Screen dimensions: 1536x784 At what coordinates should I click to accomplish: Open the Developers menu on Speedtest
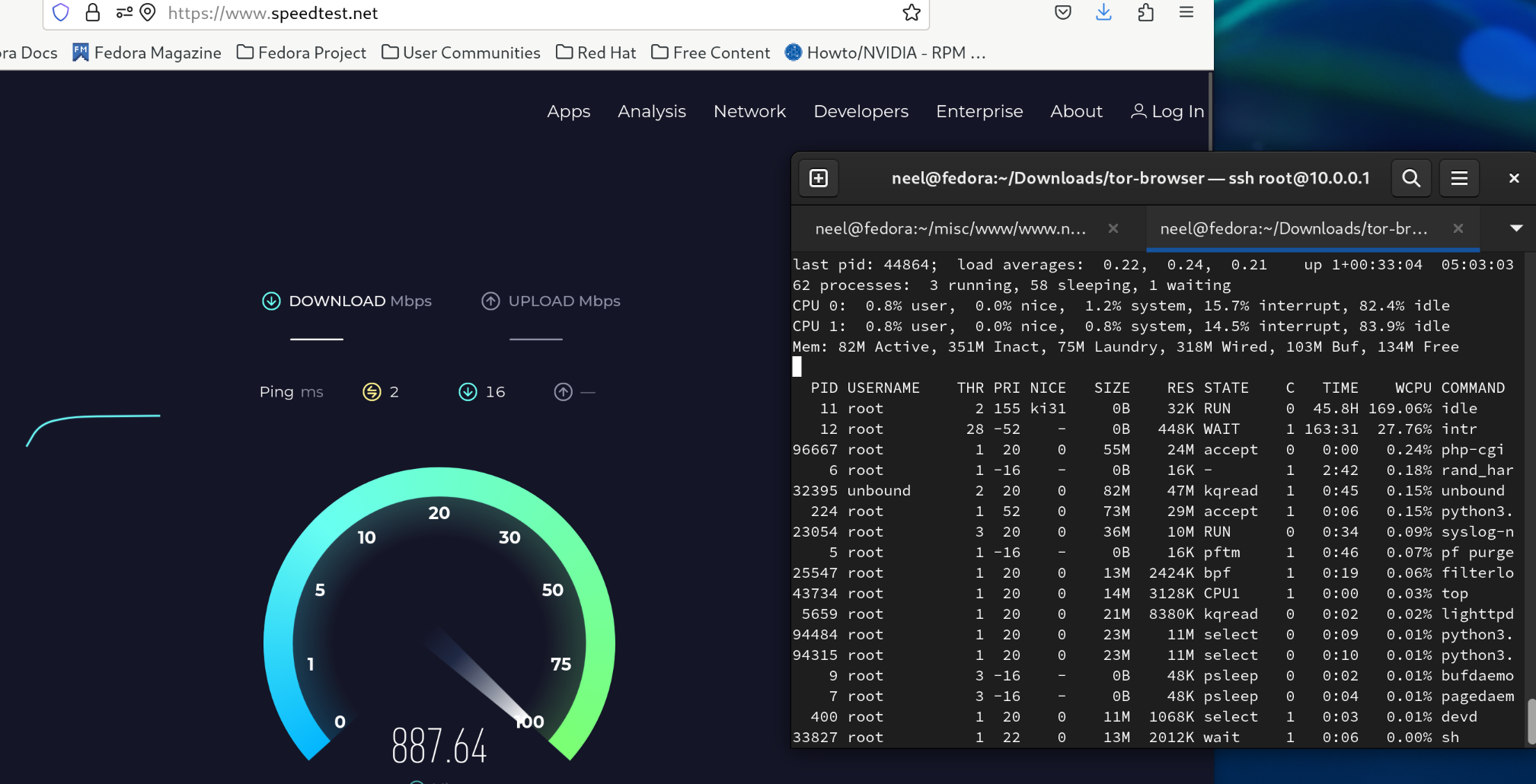861,111
